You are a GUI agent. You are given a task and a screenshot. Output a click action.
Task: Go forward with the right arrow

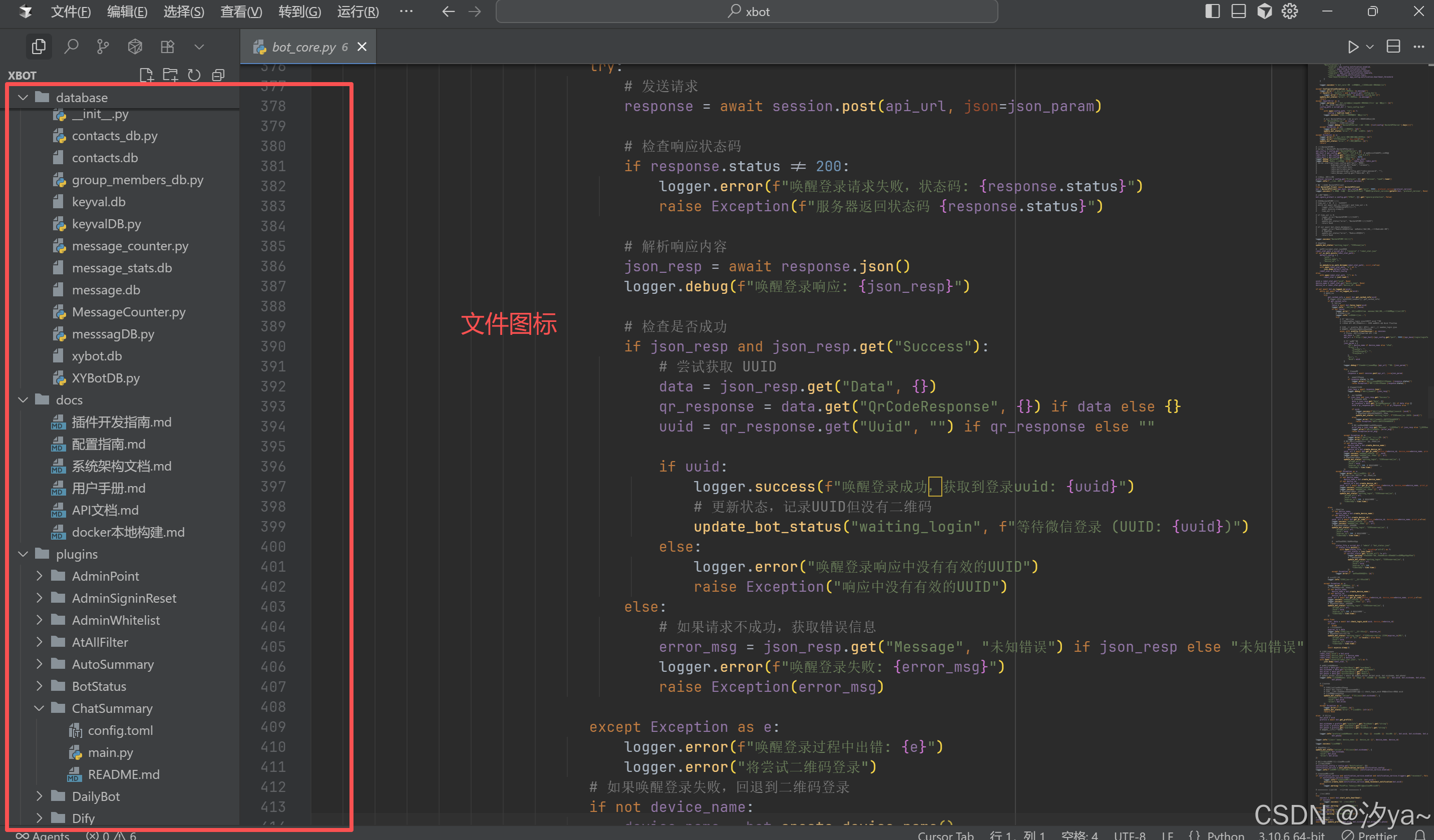(475, 12)
